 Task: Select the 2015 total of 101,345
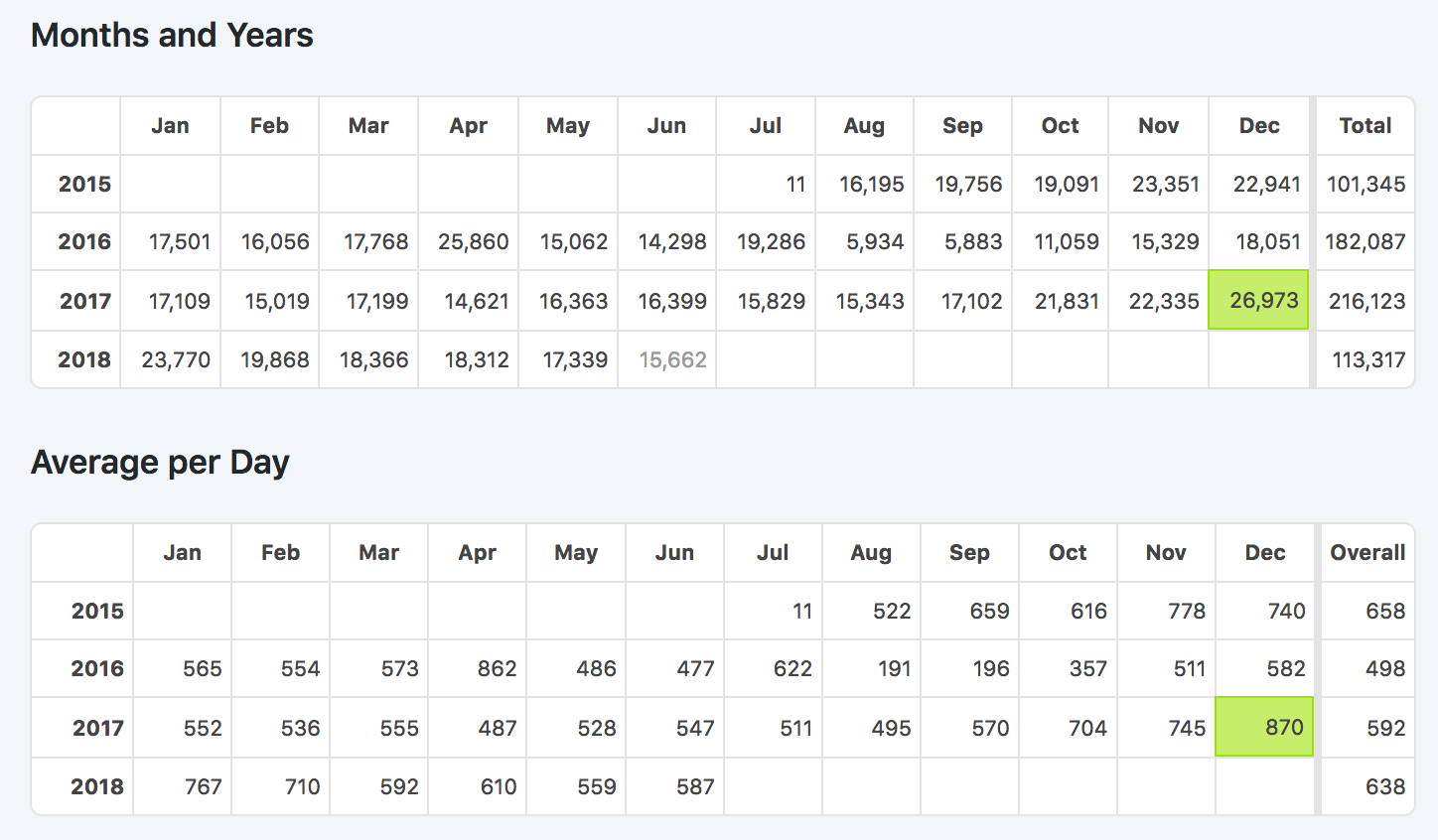(1366, 184)
